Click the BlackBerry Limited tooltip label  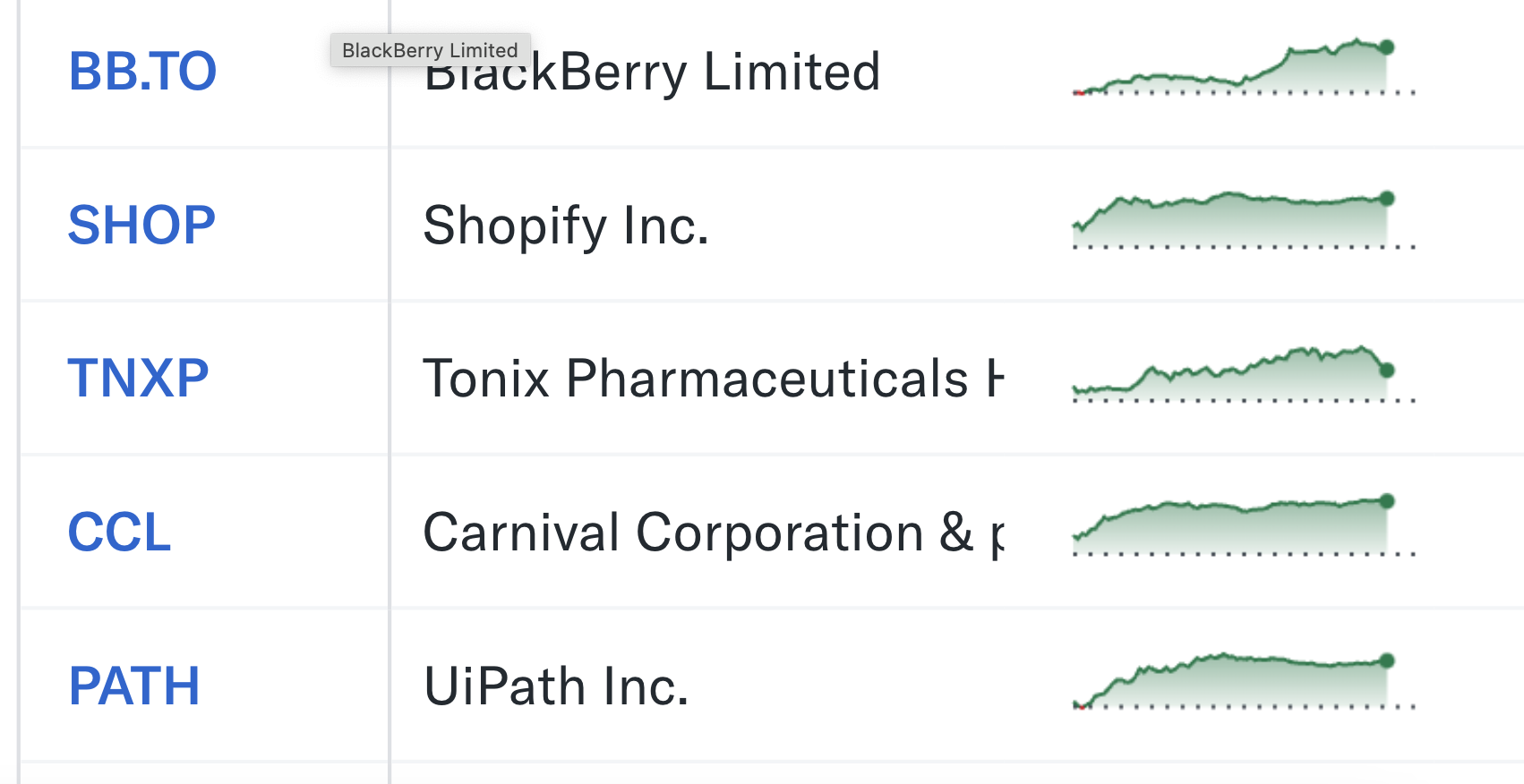[430, 50]
